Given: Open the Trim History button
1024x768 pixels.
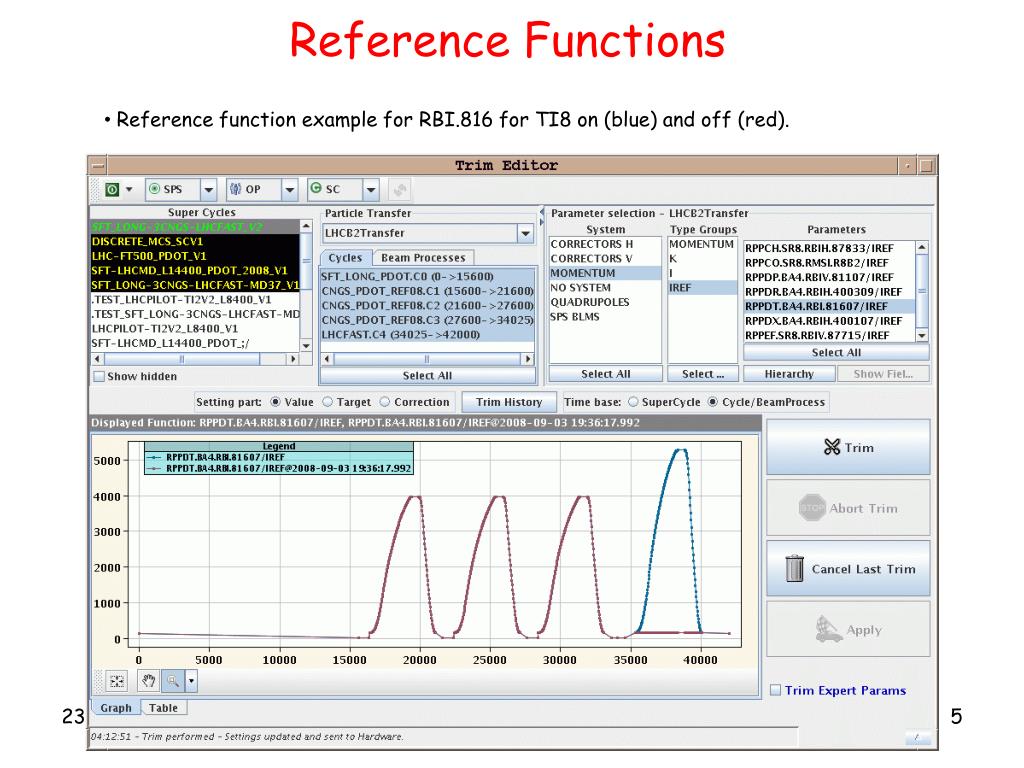Looking at the screenshot, I should tap(509, 402).
